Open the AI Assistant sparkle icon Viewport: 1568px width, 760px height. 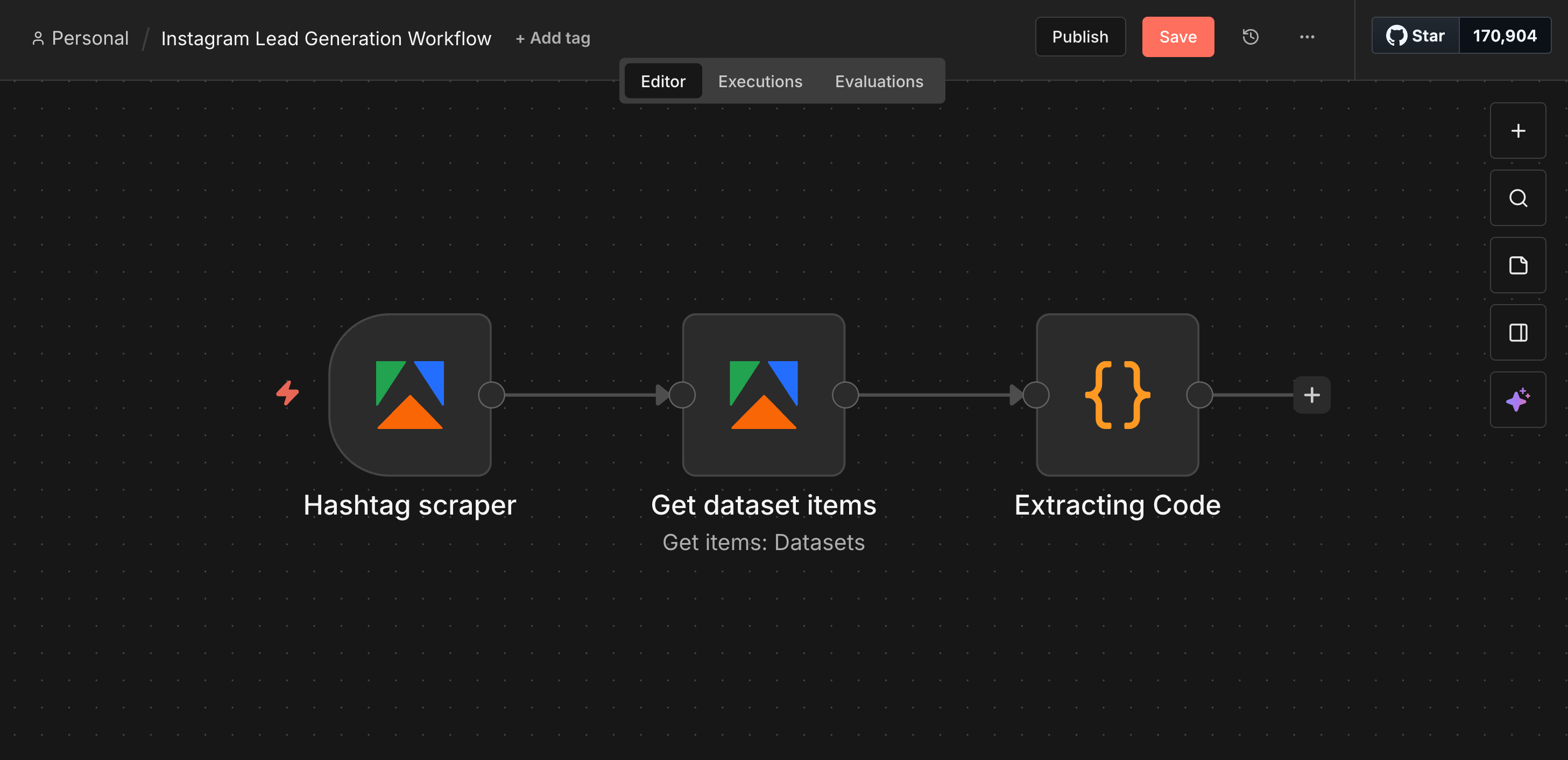1518,399
